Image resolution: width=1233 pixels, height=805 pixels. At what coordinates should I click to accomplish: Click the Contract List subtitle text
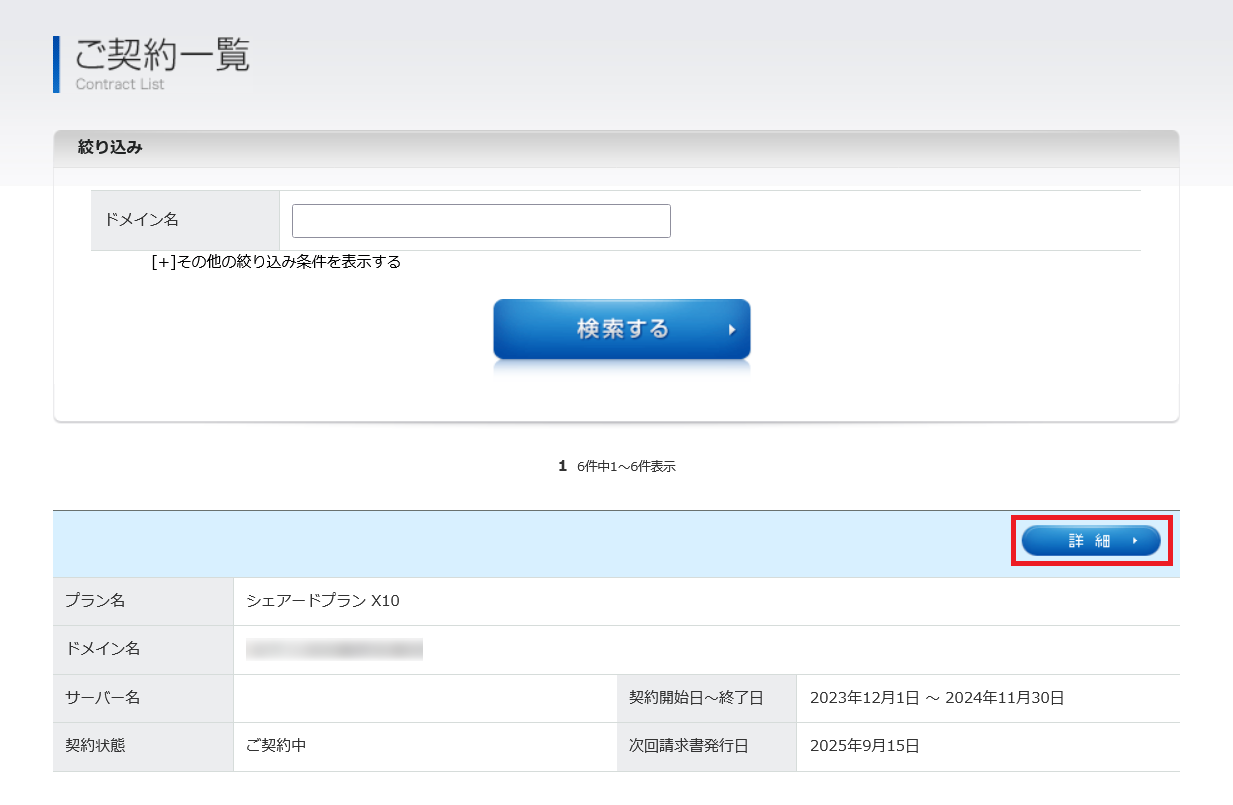tap(120, 85)
